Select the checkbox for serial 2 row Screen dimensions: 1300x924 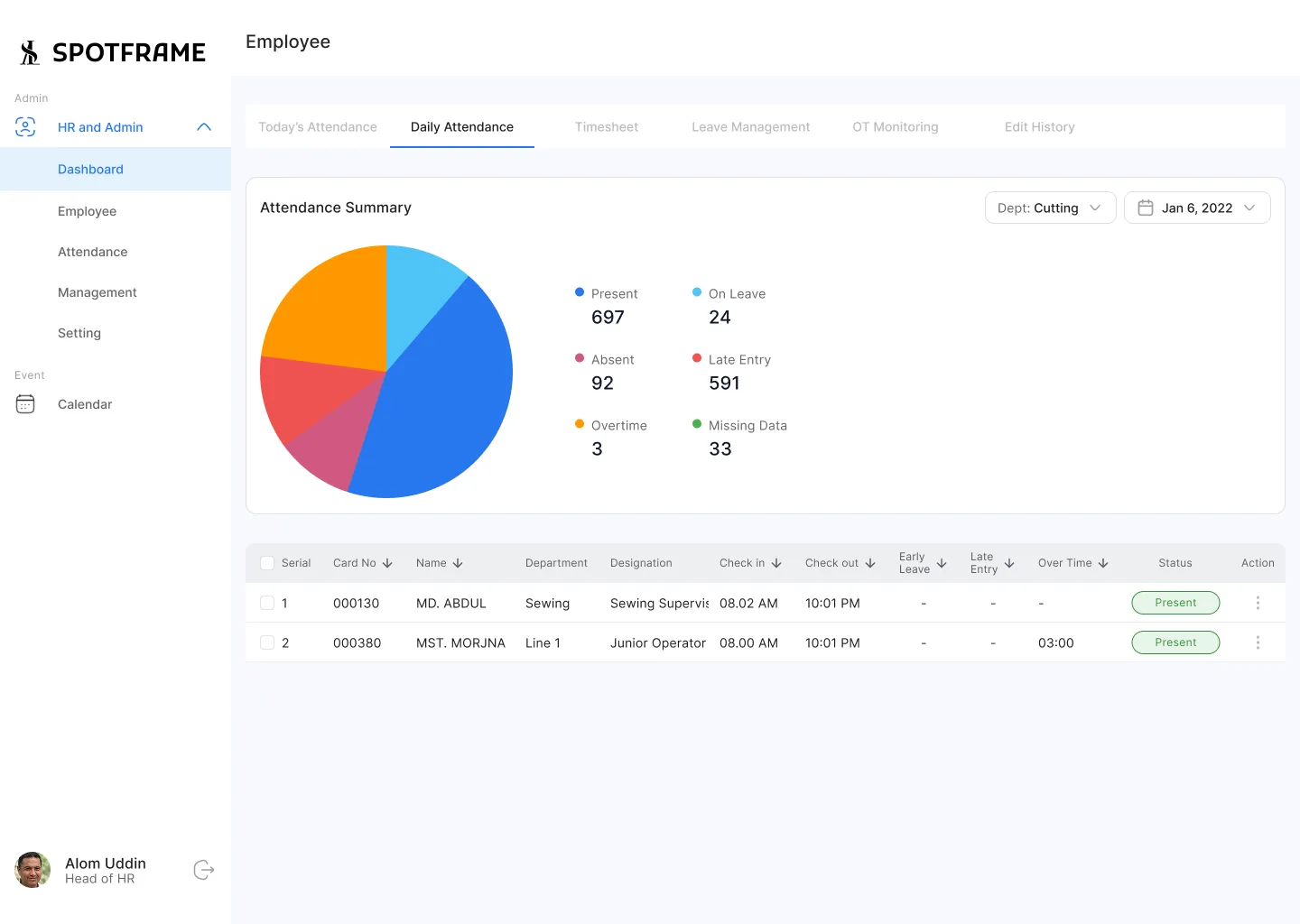tap(267, 642)
